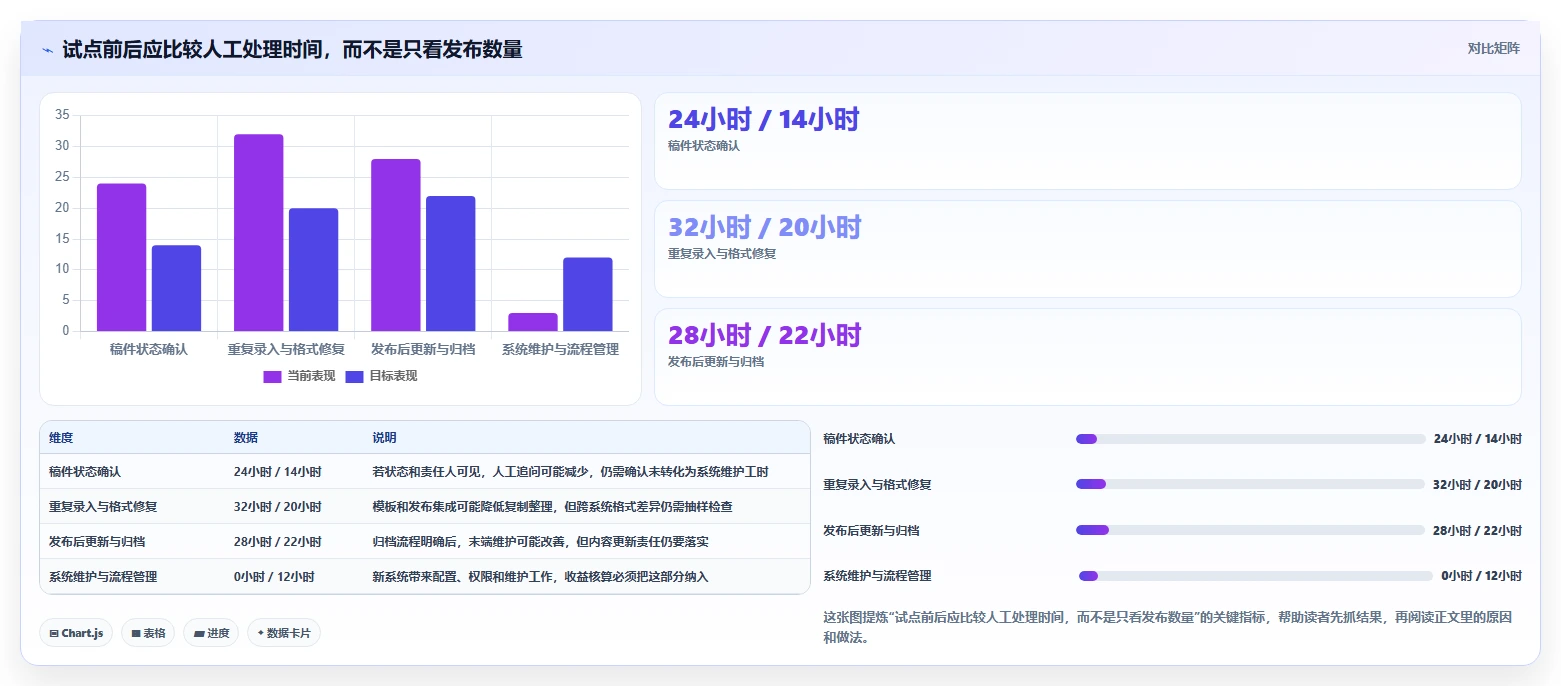This screenshot has width=1561, height=686.
Task: Click the summary paragraph starting 这张图提炼
Action: tap(1167, 627)
